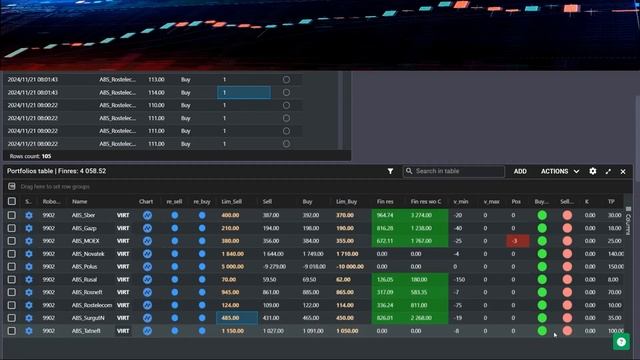Click the ABS_Rostelecom name cell
Image resolution: width=640 pixels, height=360 pixels.
click(92, 305)
